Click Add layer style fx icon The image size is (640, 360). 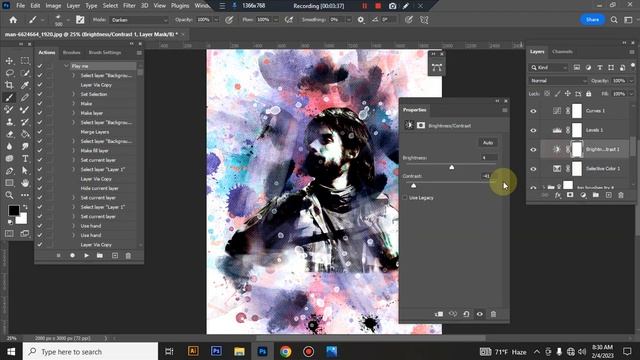[558, 196]
